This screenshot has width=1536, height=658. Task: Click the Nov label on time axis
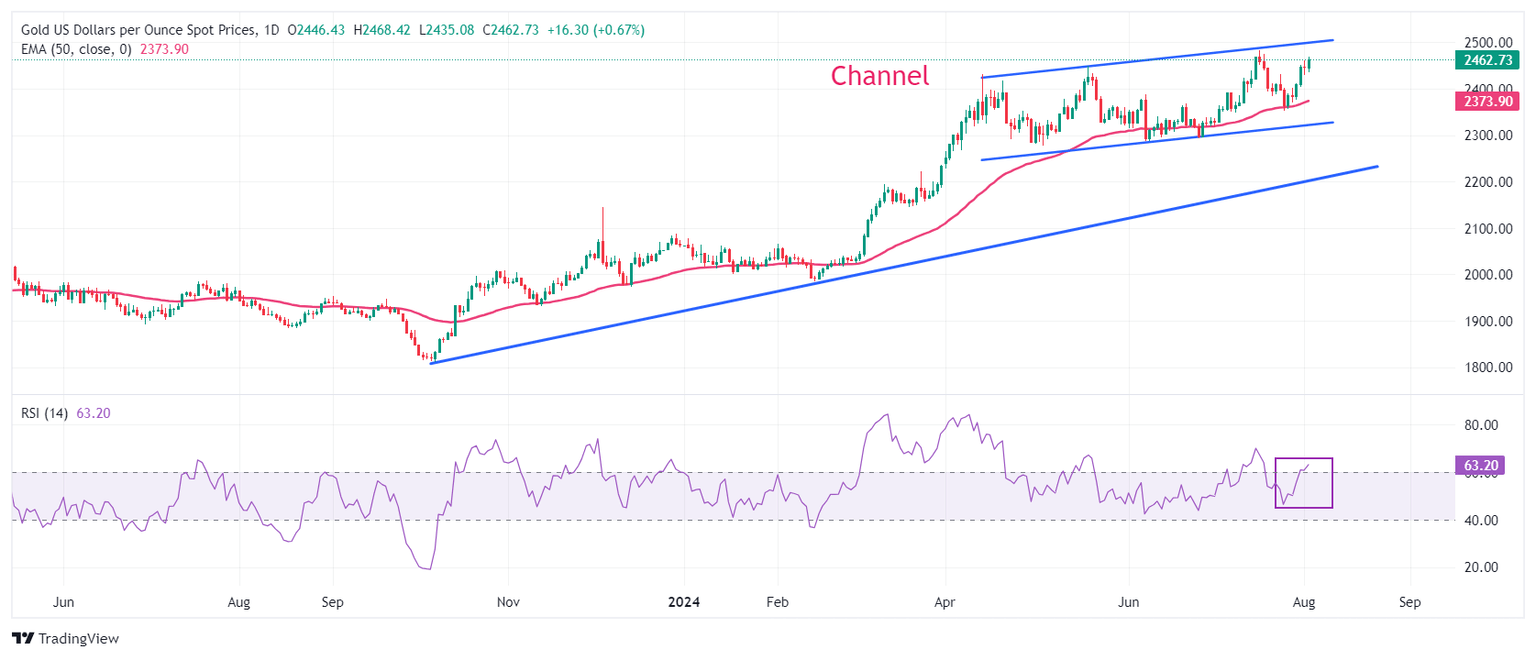coord(507,603)
